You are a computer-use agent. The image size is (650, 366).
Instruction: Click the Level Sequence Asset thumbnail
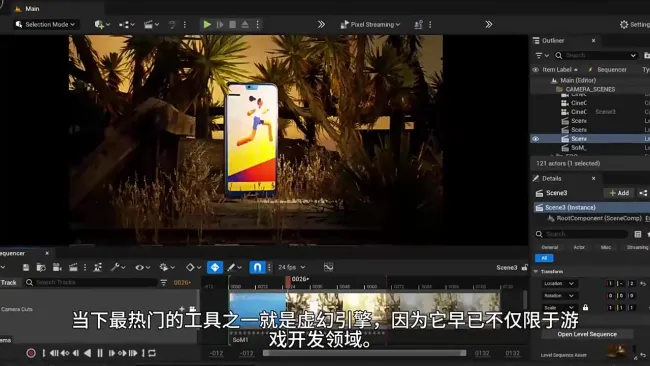(616, 352)
